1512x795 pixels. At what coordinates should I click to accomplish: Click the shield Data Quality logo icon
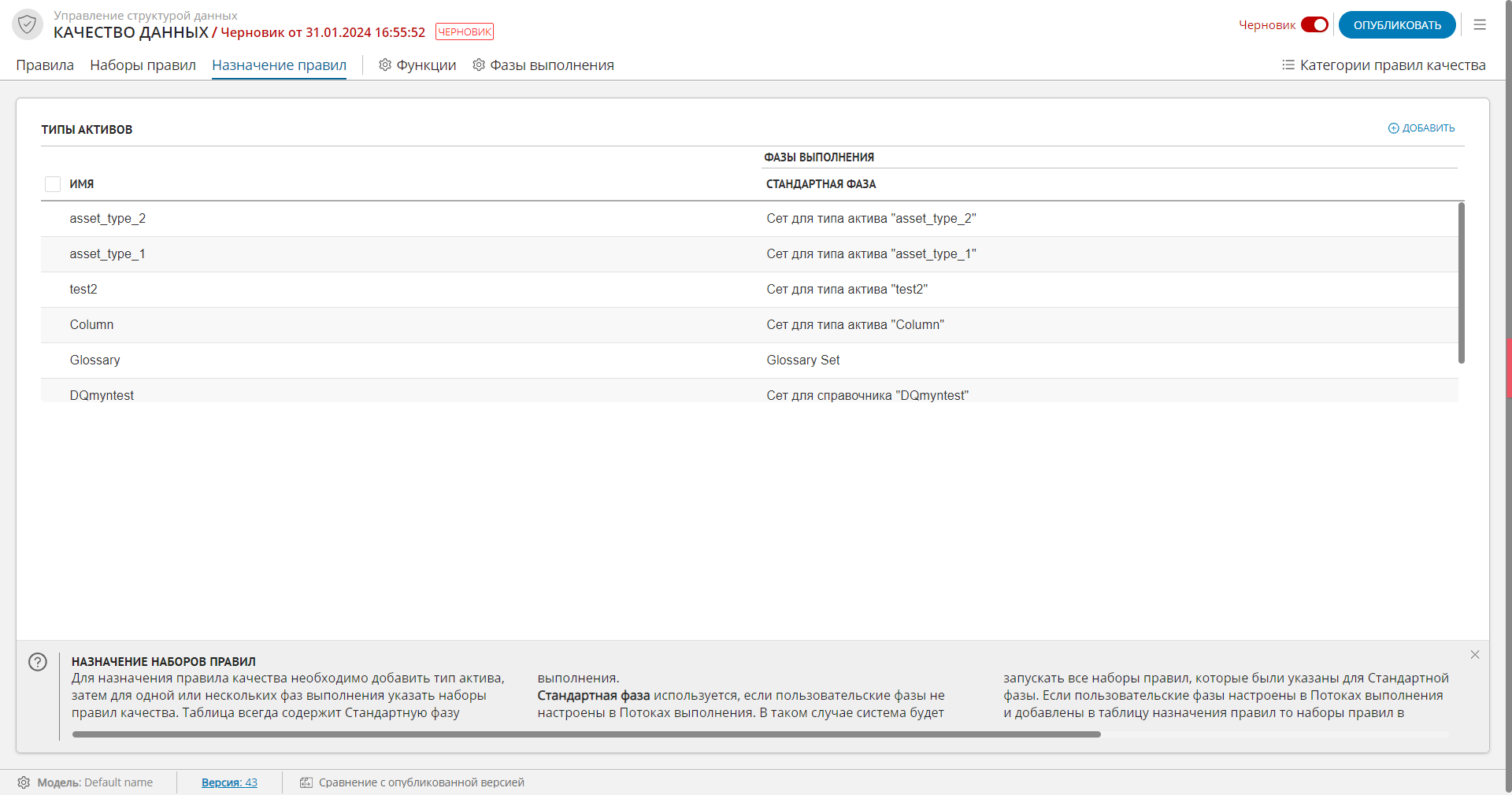tap(28, 24)
